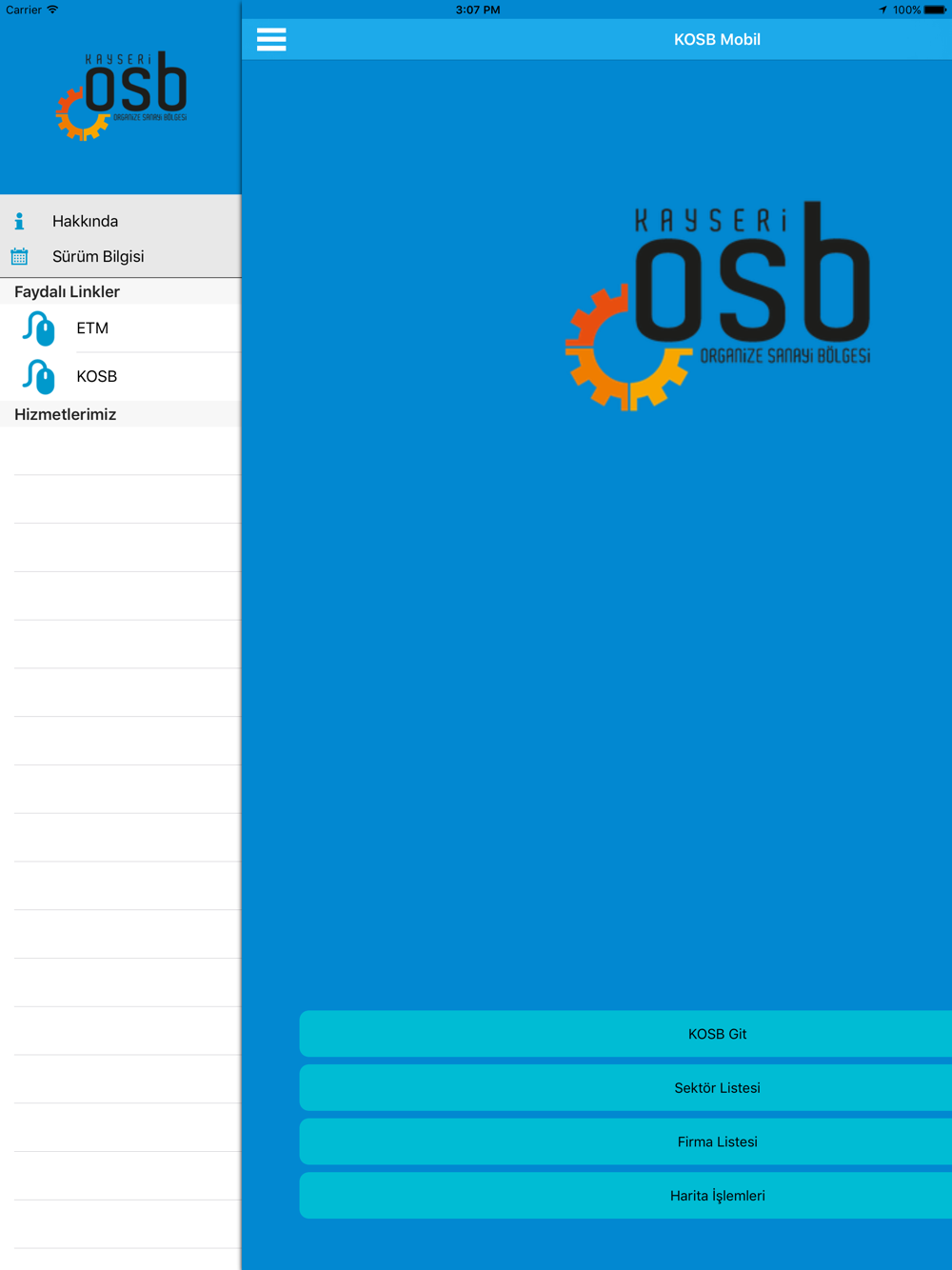Open the Sektör Listesi button
Screen dimensions: 952x1270
[x=625, y=1088]
